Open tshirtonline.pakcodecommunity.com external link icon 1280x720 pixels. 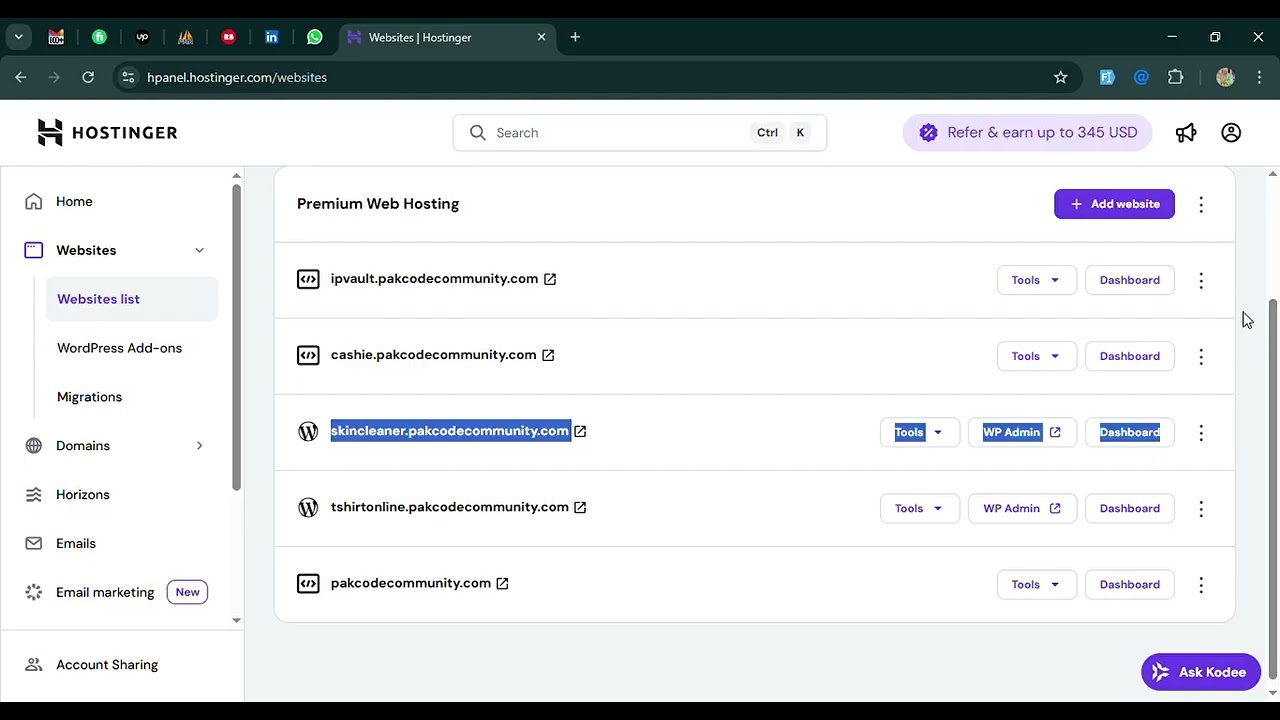(x=580, y=507)
